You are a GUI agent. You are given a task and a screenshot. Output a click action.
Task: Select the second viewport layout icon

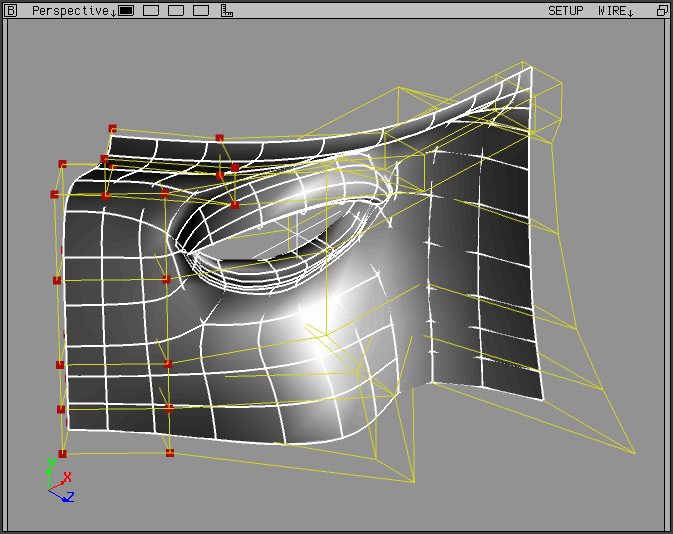click(151, 11)
